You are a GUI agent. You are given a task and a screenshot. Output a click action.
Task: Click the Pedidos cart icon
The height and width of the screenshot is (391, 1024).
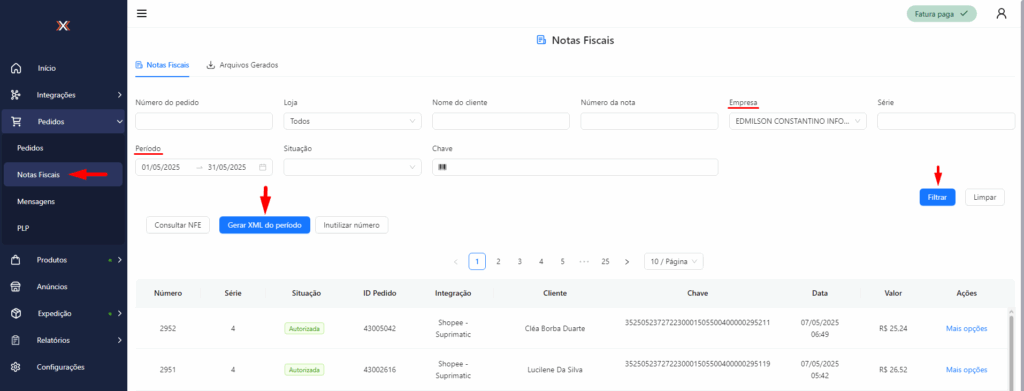click(x=16, y=121)
